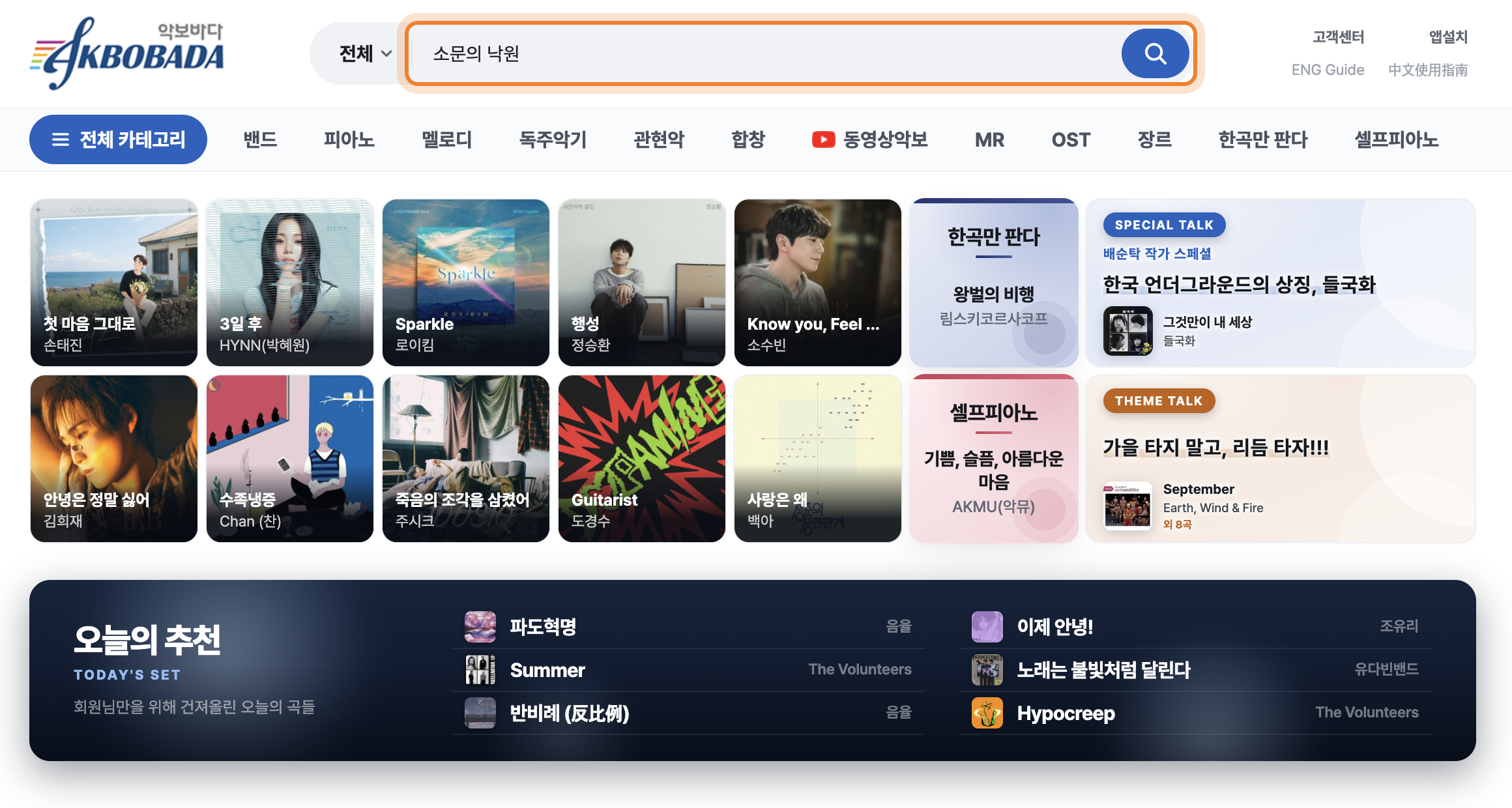Screen dimensions: 1512x808
Task: Click the SPECIAL TALK badge
Action: [x=1164, y=225]
